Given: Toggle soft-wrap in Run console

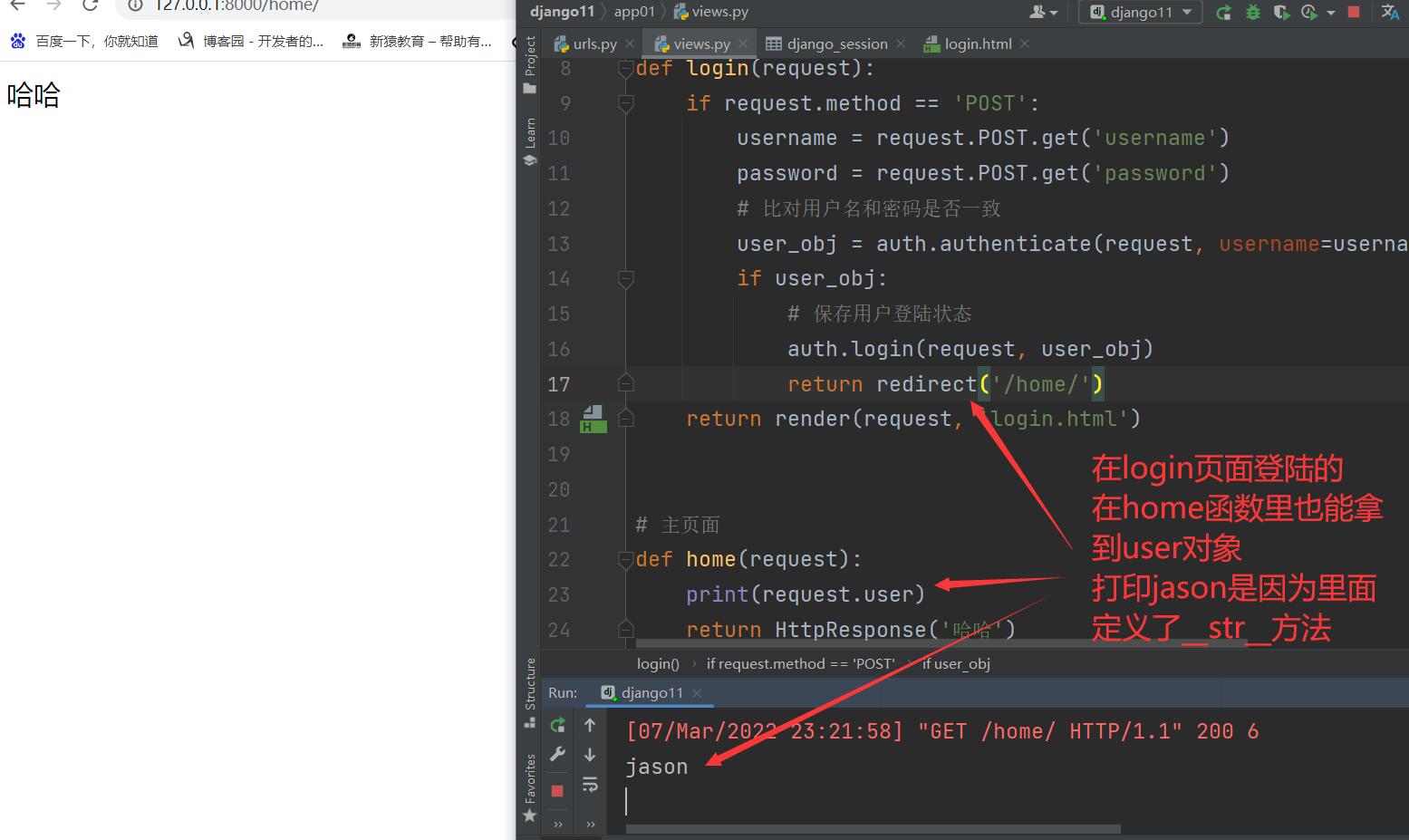Looking at the screenshot, I should [590, 785].
